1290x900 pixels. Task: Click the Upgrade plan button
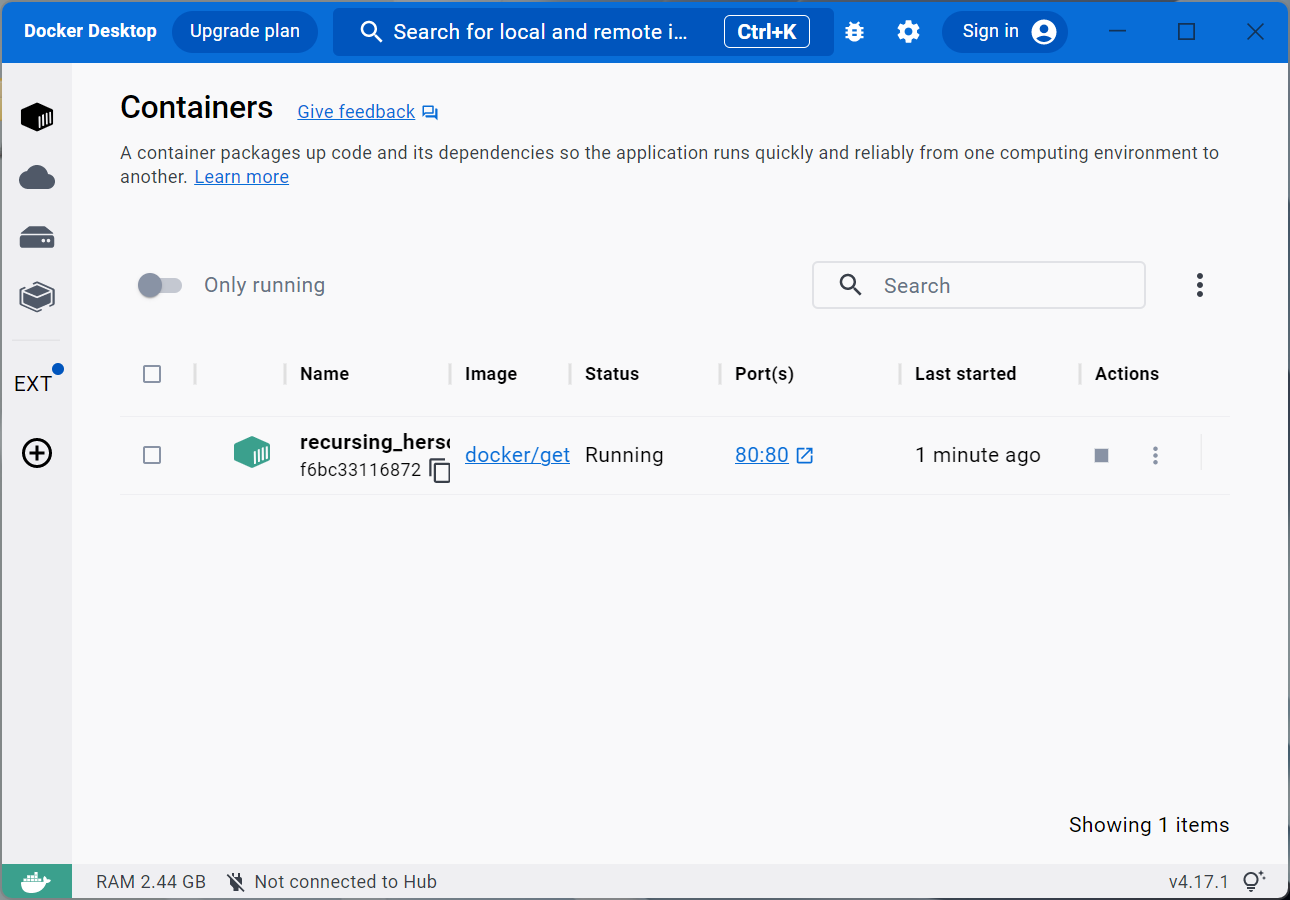click(x=245, y=32)
